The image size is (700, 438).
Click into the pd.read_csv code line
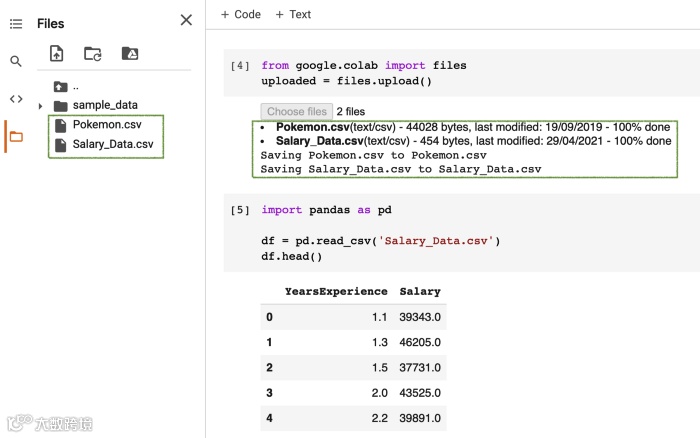[380, 241]
